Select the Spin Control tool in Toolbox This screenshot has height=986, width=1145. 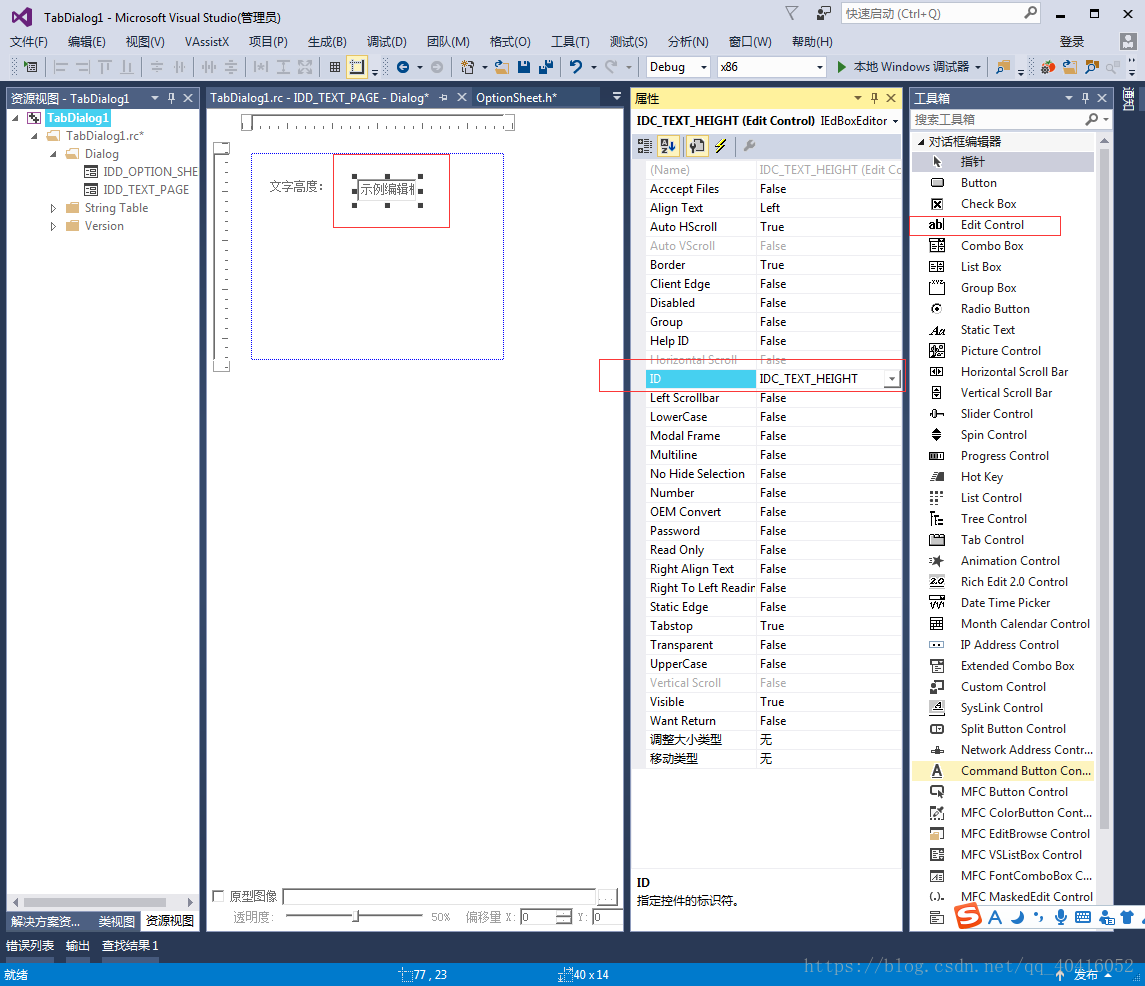click(x=993, y=435)
